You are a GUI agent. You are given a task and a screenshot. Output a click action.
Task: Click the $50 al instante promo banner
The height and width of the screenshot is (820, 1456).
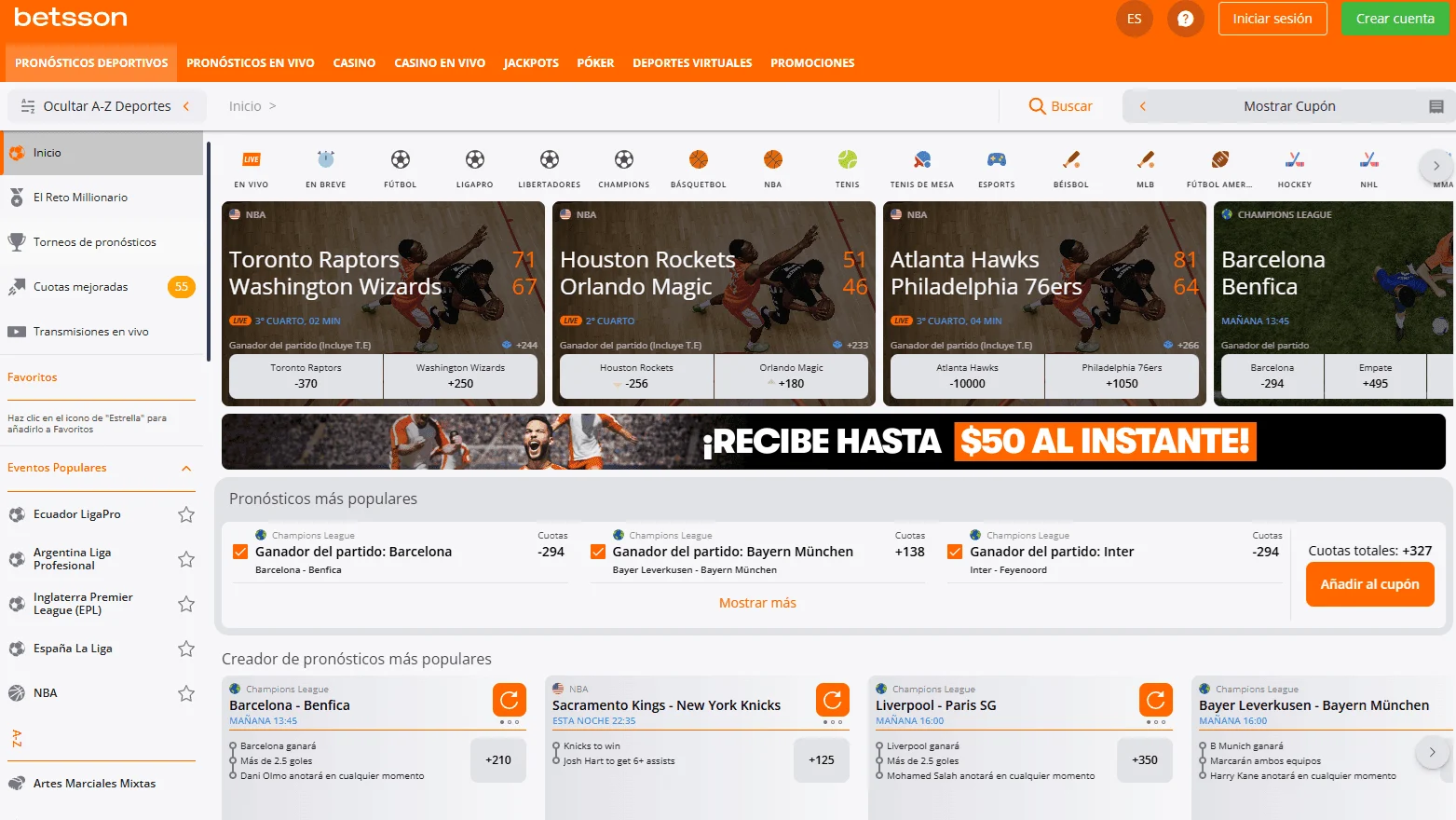833,442
